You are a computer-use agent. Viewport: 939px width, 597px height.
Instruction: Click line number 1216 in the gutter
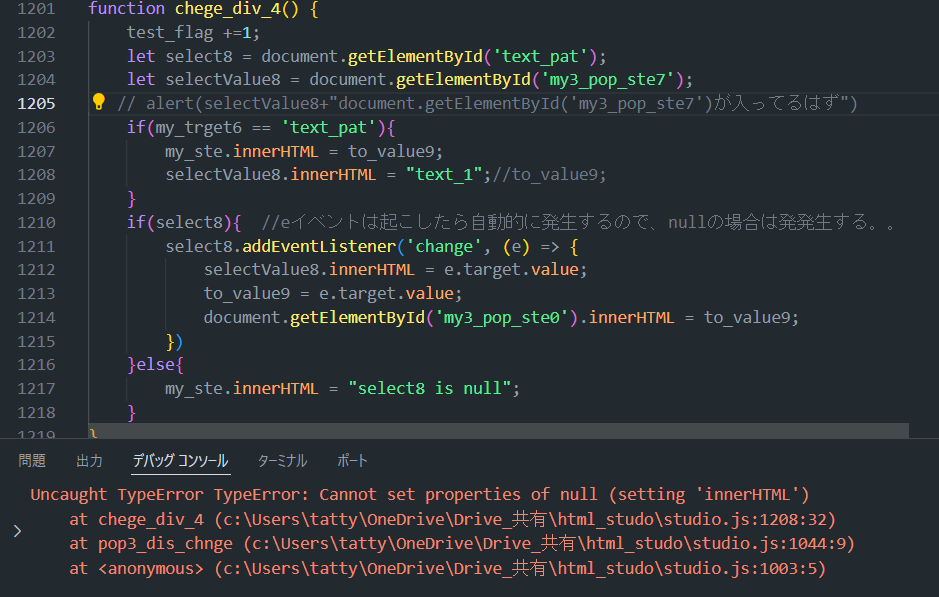coord(36,365)
